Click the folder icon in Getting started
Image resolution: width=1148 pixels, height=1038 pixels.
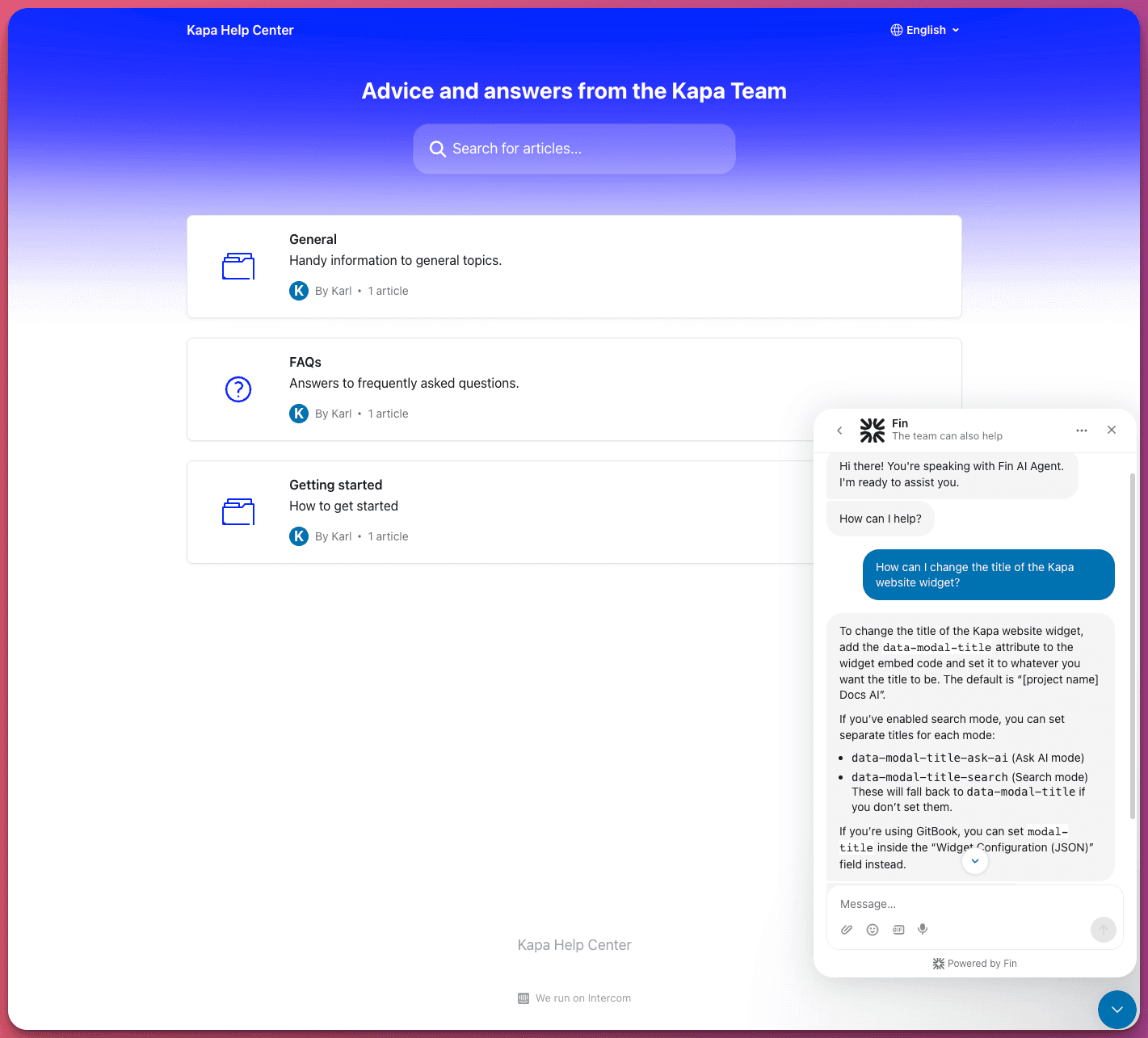point(238,512)
